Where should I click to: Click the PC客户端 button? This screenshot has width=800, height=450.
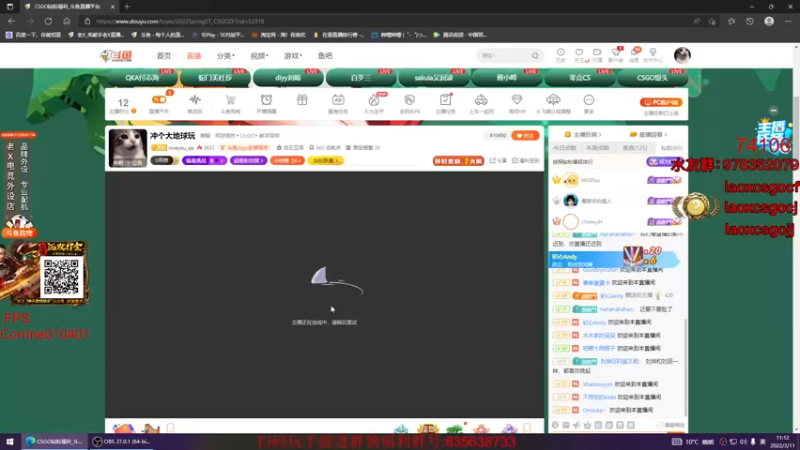tap(661, 103)
